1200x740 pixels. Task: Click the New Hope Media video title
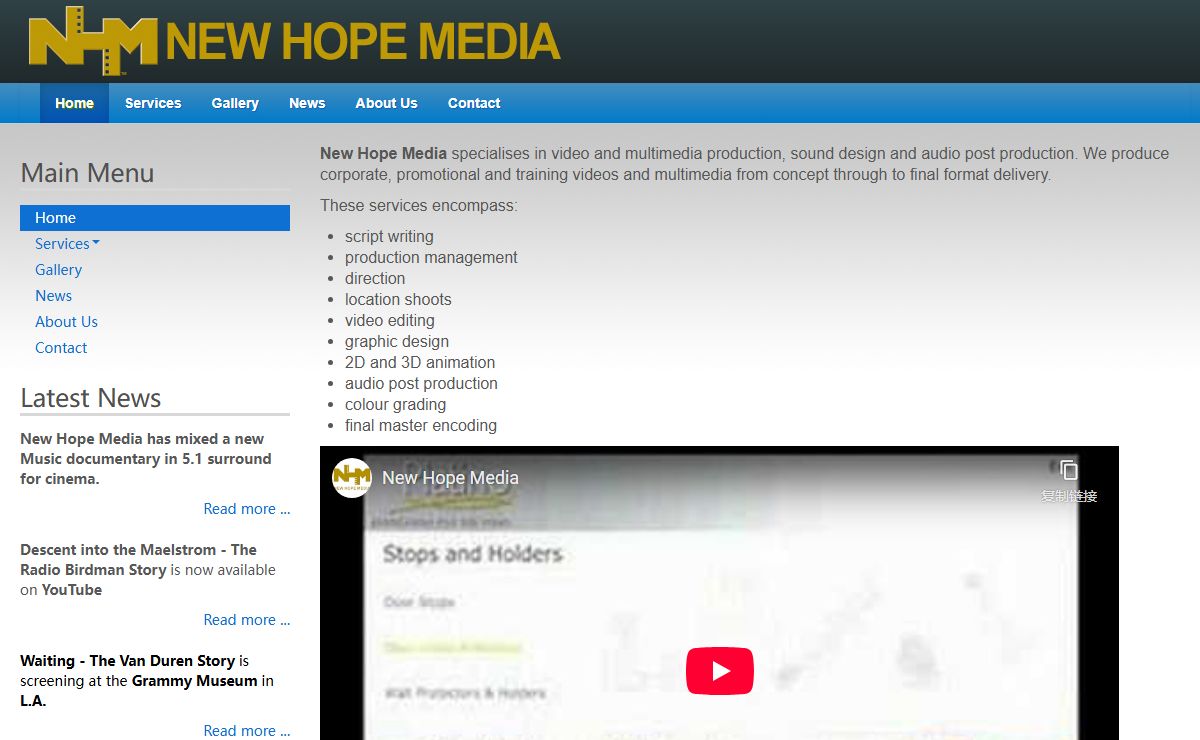click(x=450, y=478)
